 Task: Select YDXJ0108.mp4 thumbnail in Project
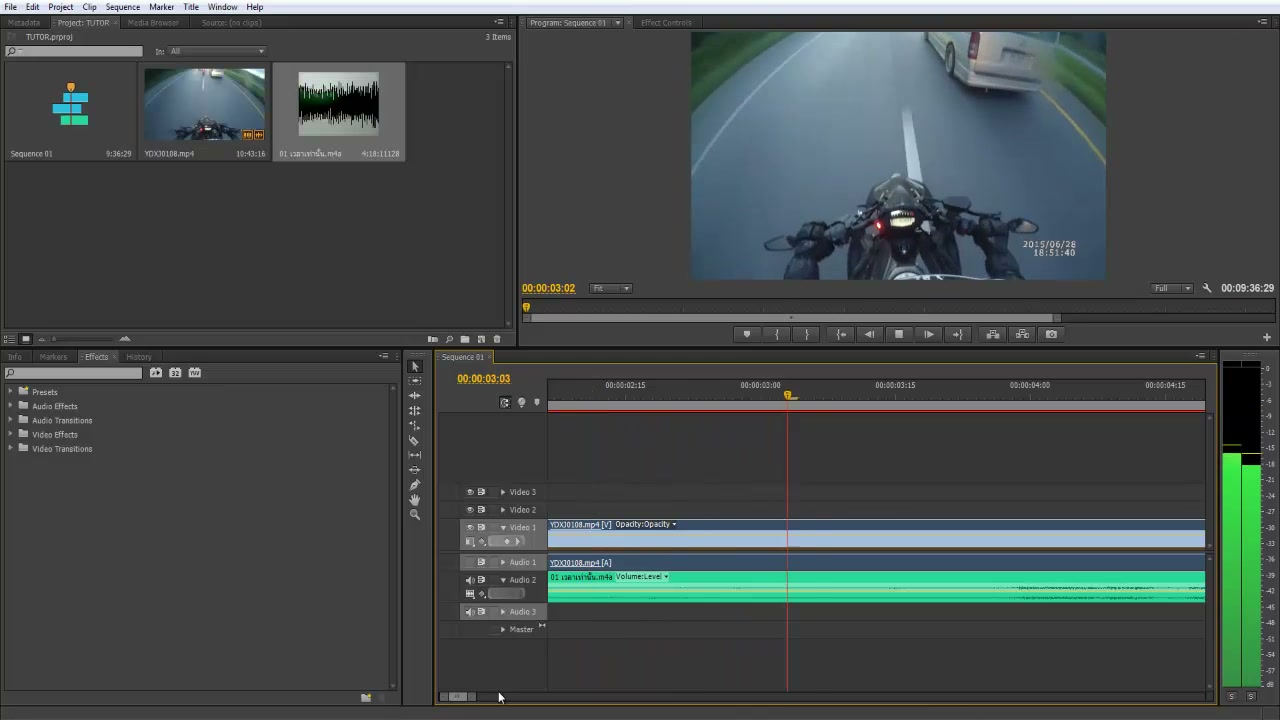pos(204,105)
